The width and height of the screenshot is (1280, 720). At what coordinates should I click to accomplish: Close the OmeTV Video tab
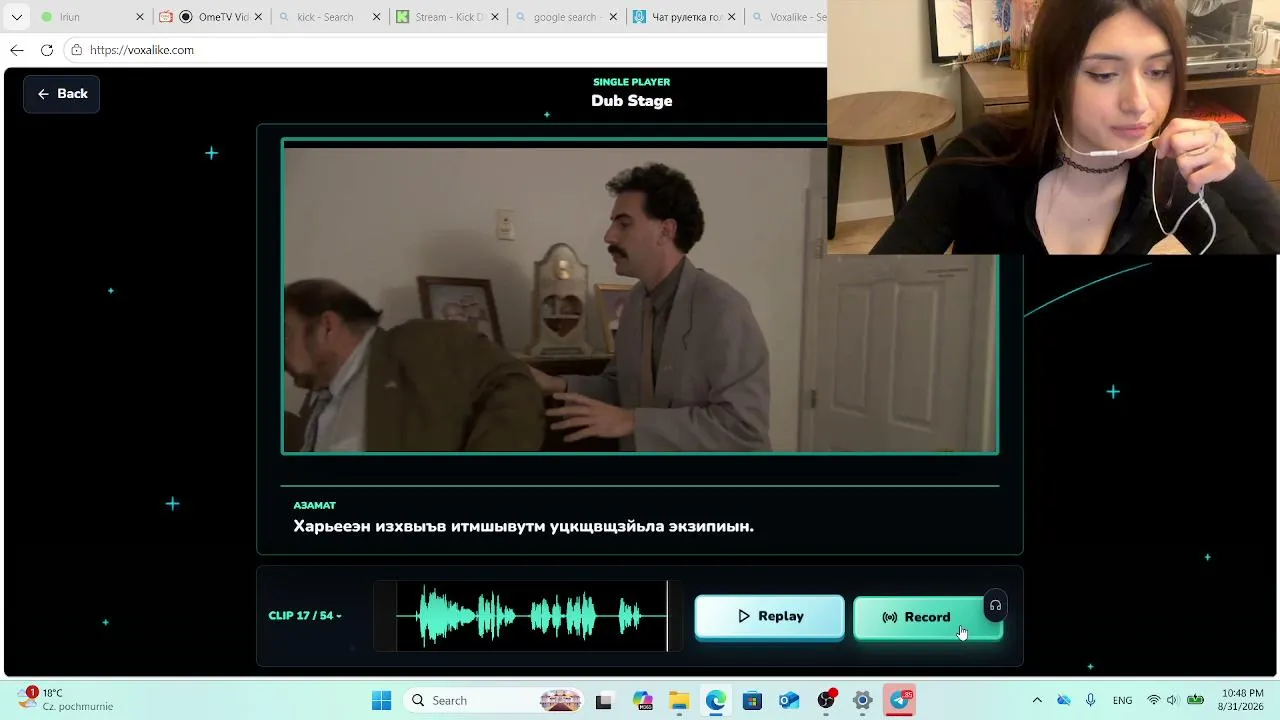click(259, 17)
